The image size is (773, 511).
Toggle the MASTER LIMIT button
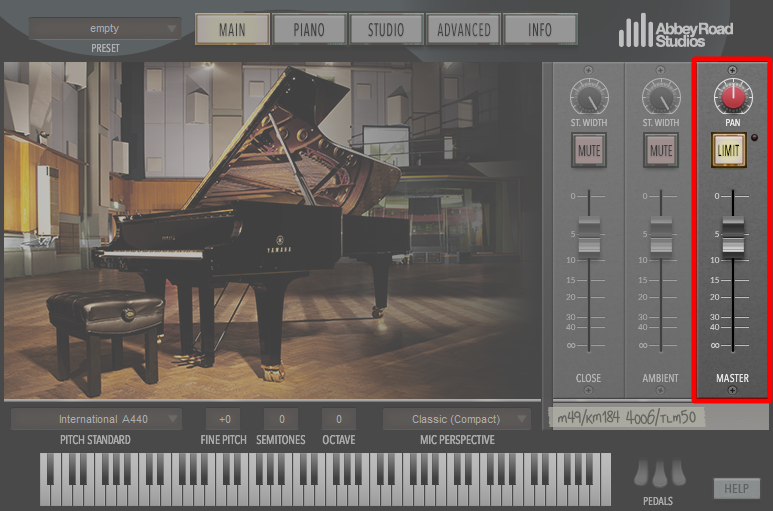728,150
